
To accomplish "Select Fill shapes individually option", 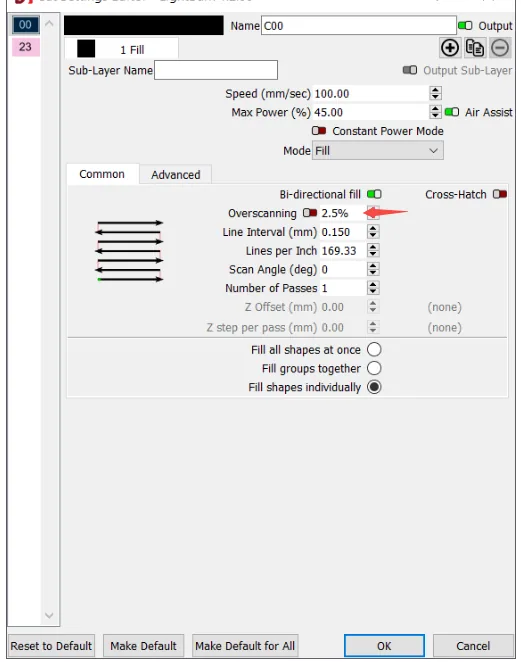I will pos(374,387).
